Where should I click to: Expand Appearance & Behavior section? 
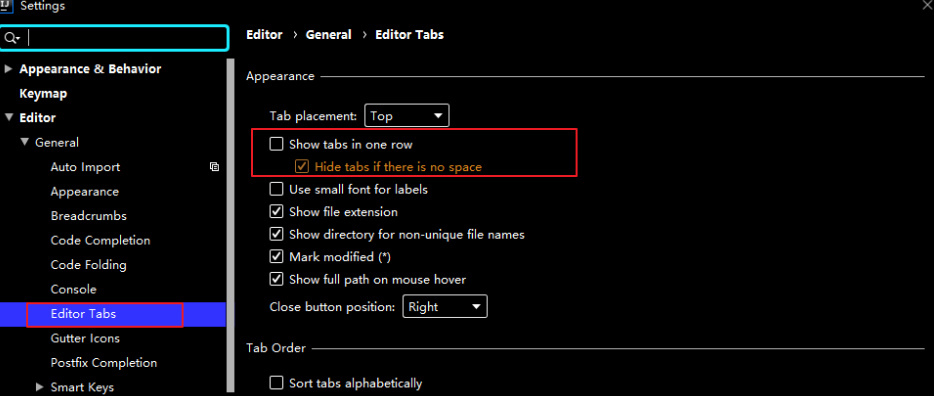8,69
